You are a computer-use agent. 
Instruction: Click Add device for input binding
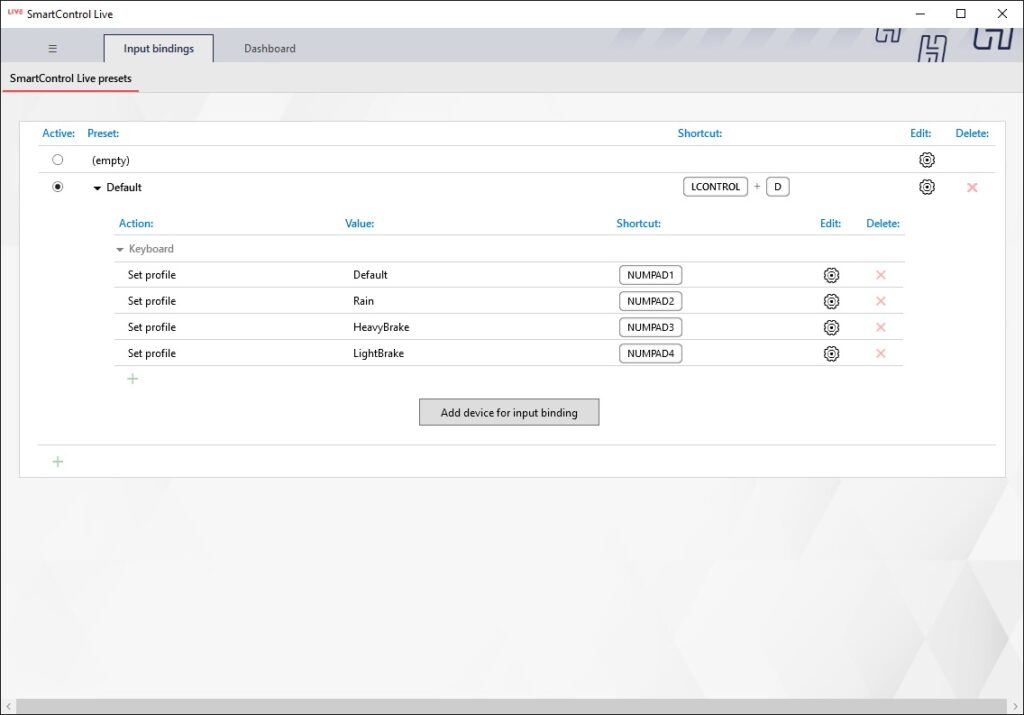pos(509,412)
